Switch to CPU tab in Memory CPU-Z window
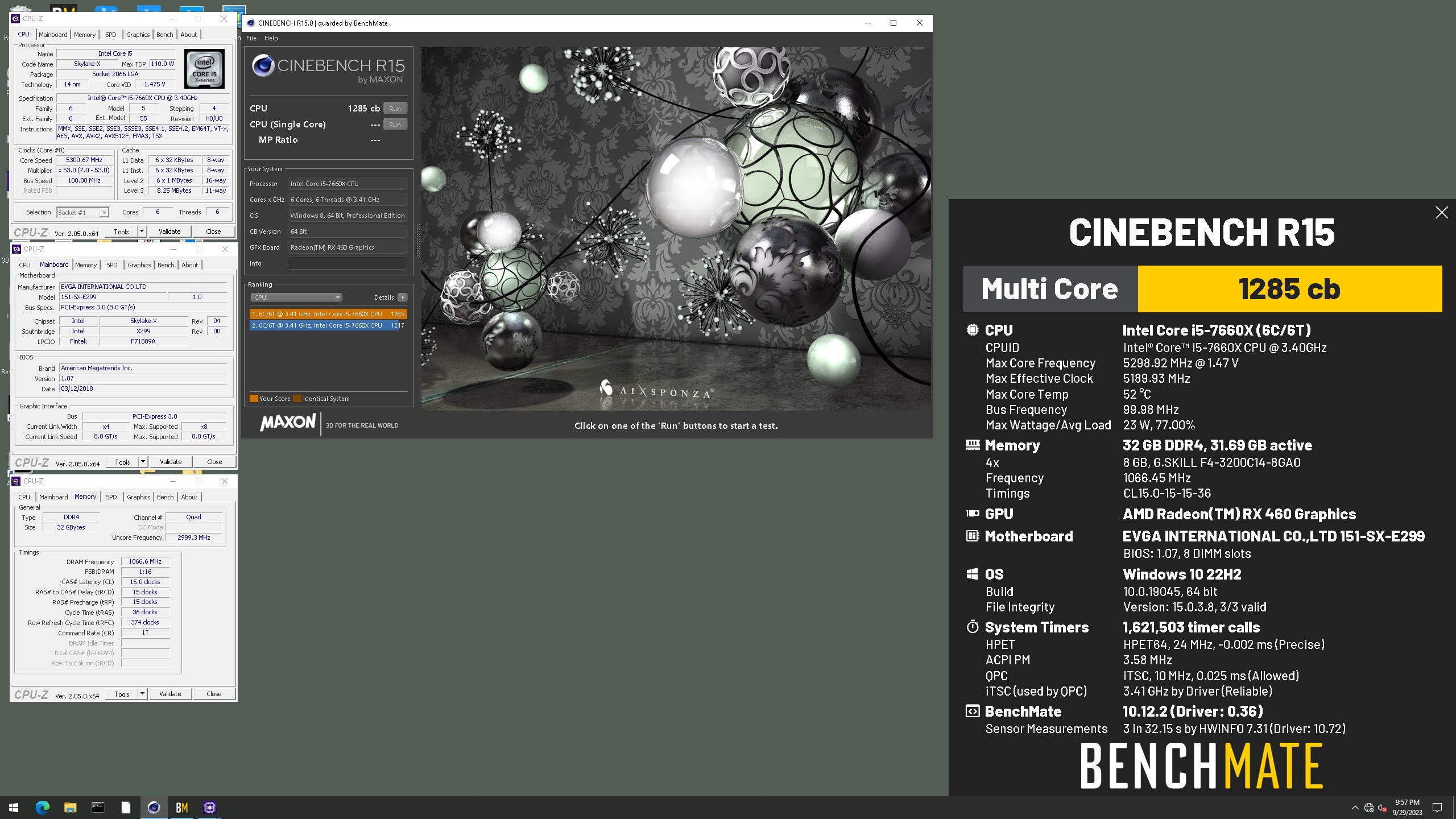This screenshot has width=1456, height=819. point(24,497)
